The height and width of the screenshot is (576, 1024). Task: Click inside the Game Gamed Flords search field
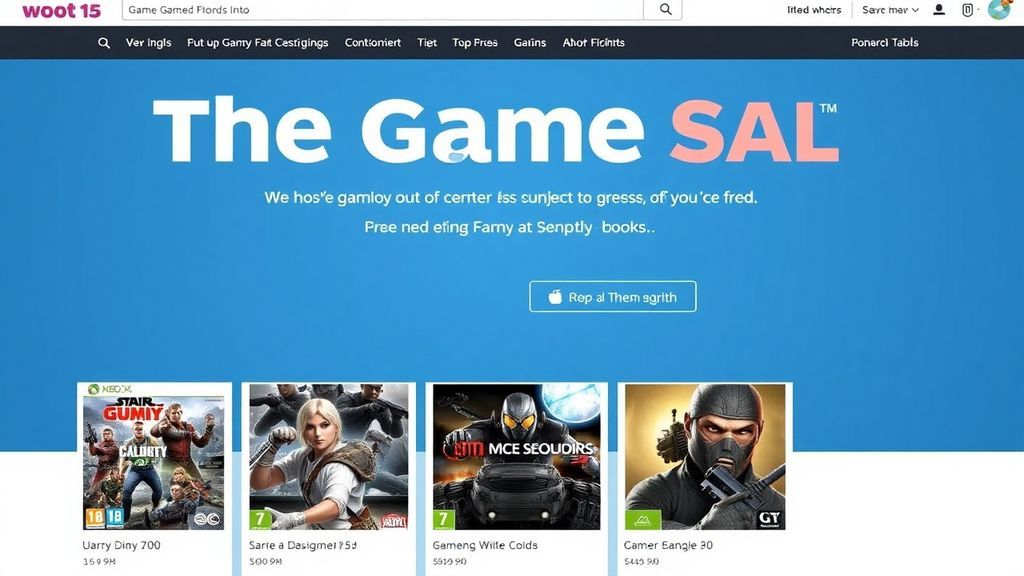click(383, 10)
